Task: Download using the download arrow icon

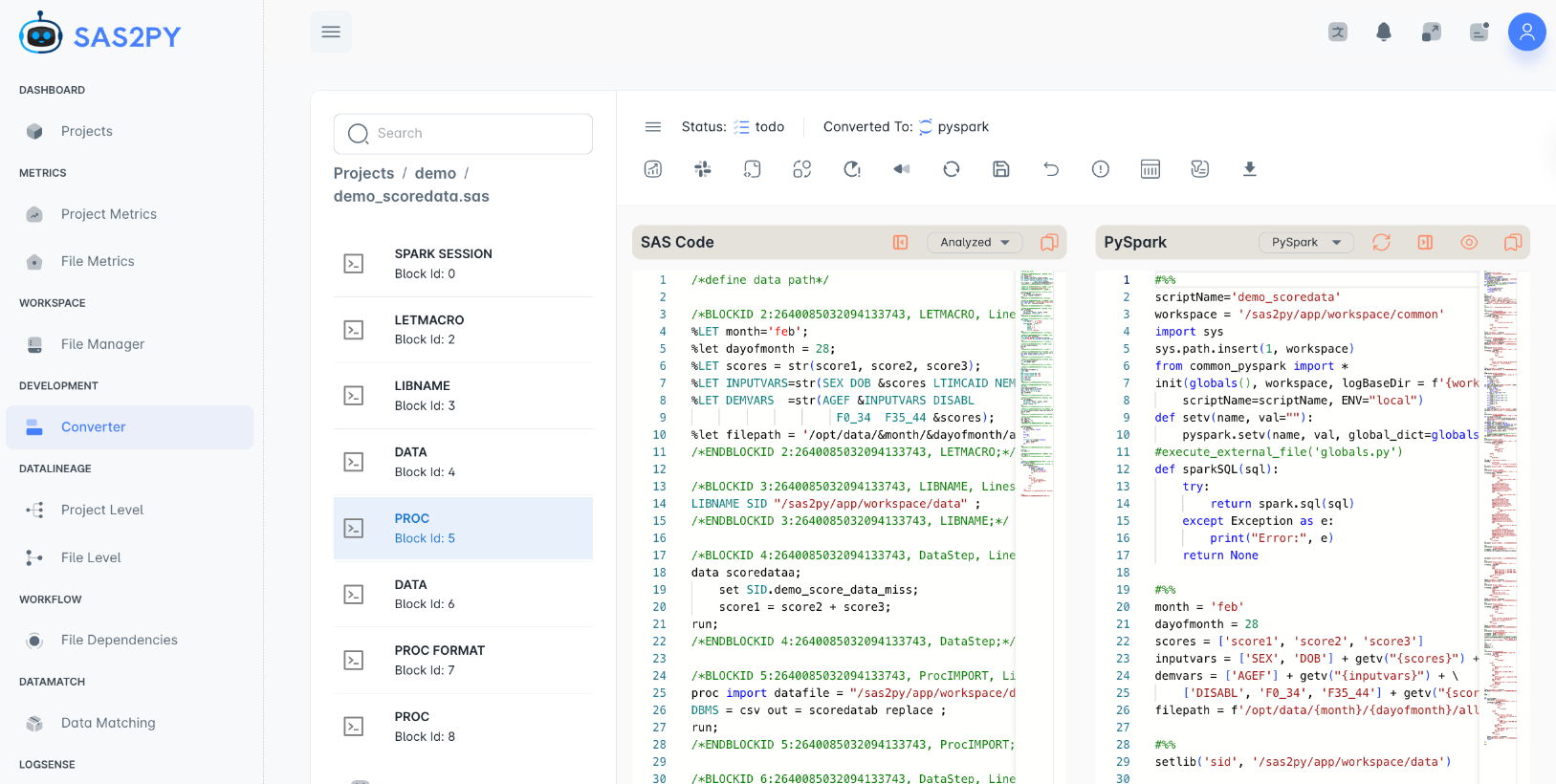Action: [x=1249, y=169]
